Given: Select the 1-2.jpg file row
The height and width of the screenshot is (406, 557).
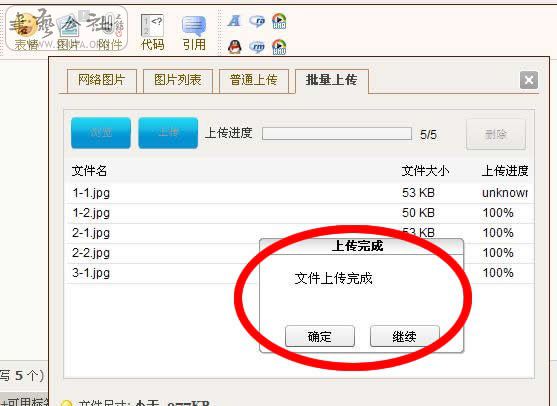Looking at the screenshot, I should (x=299, y=213).
